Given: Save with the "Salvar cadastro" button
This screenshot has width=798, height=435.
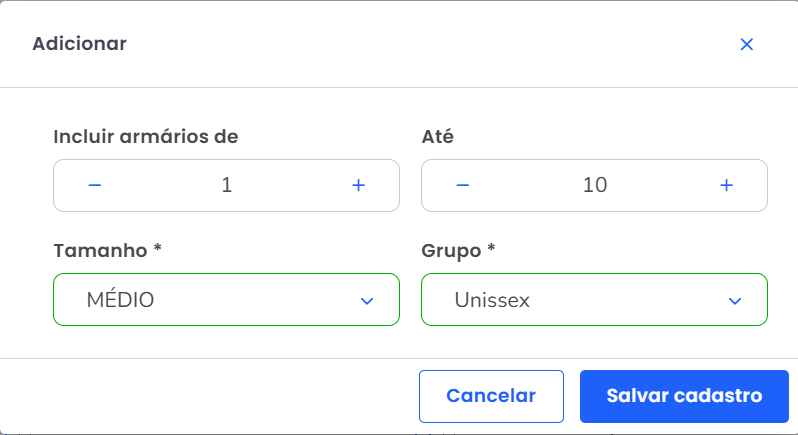Looking at the screenshot, I should 684,396.
